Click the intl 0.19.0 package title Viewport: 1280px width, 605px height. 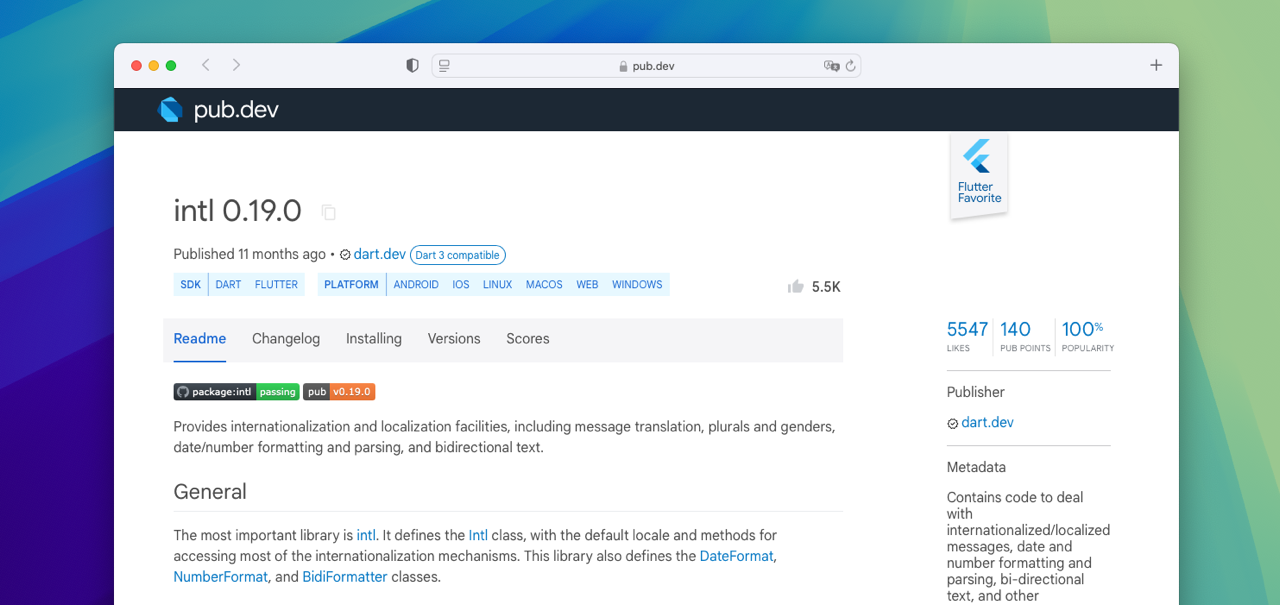237,211
